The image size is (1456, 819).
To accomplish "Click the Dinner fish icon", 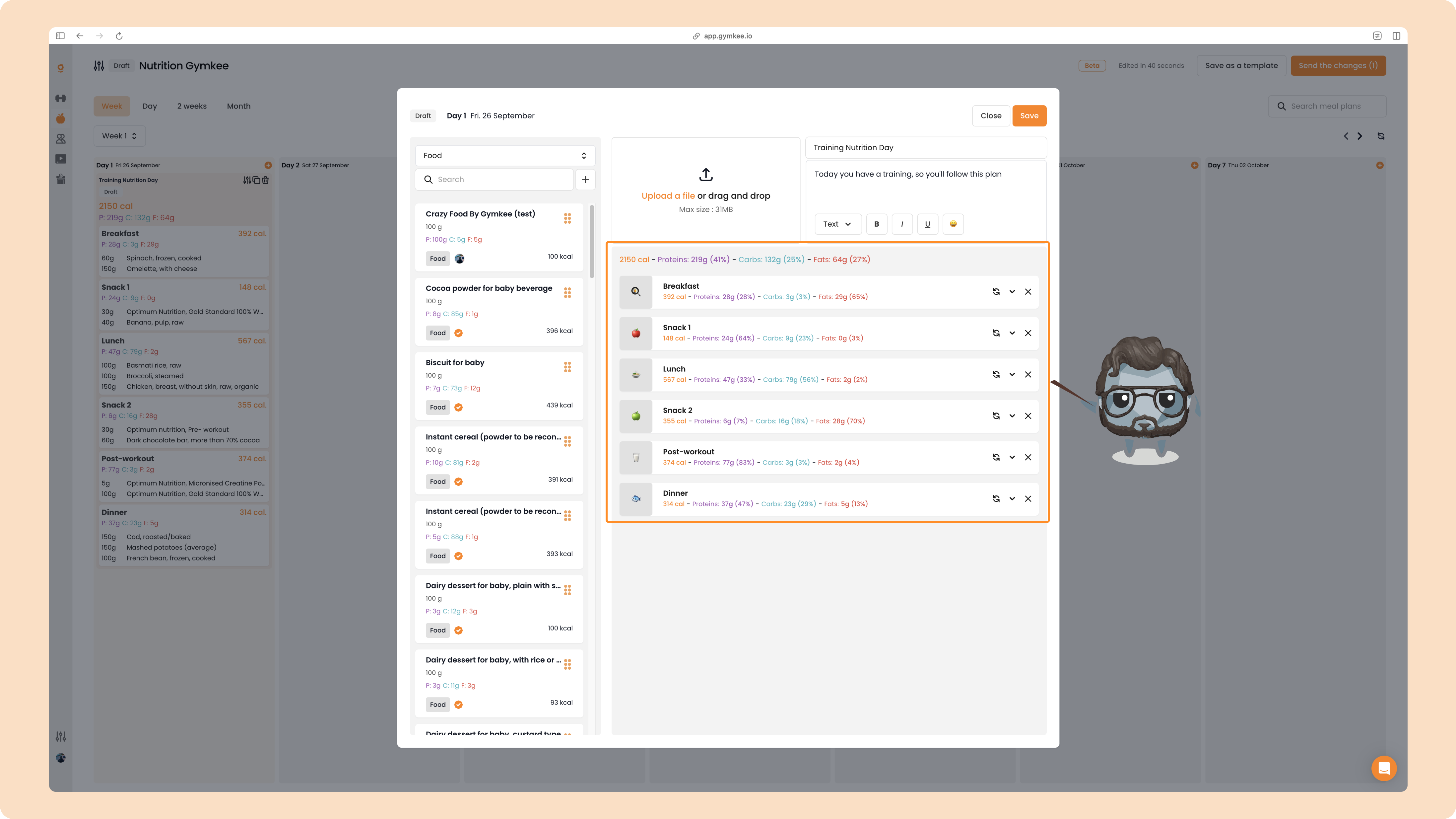I will [x=636, y=499].
